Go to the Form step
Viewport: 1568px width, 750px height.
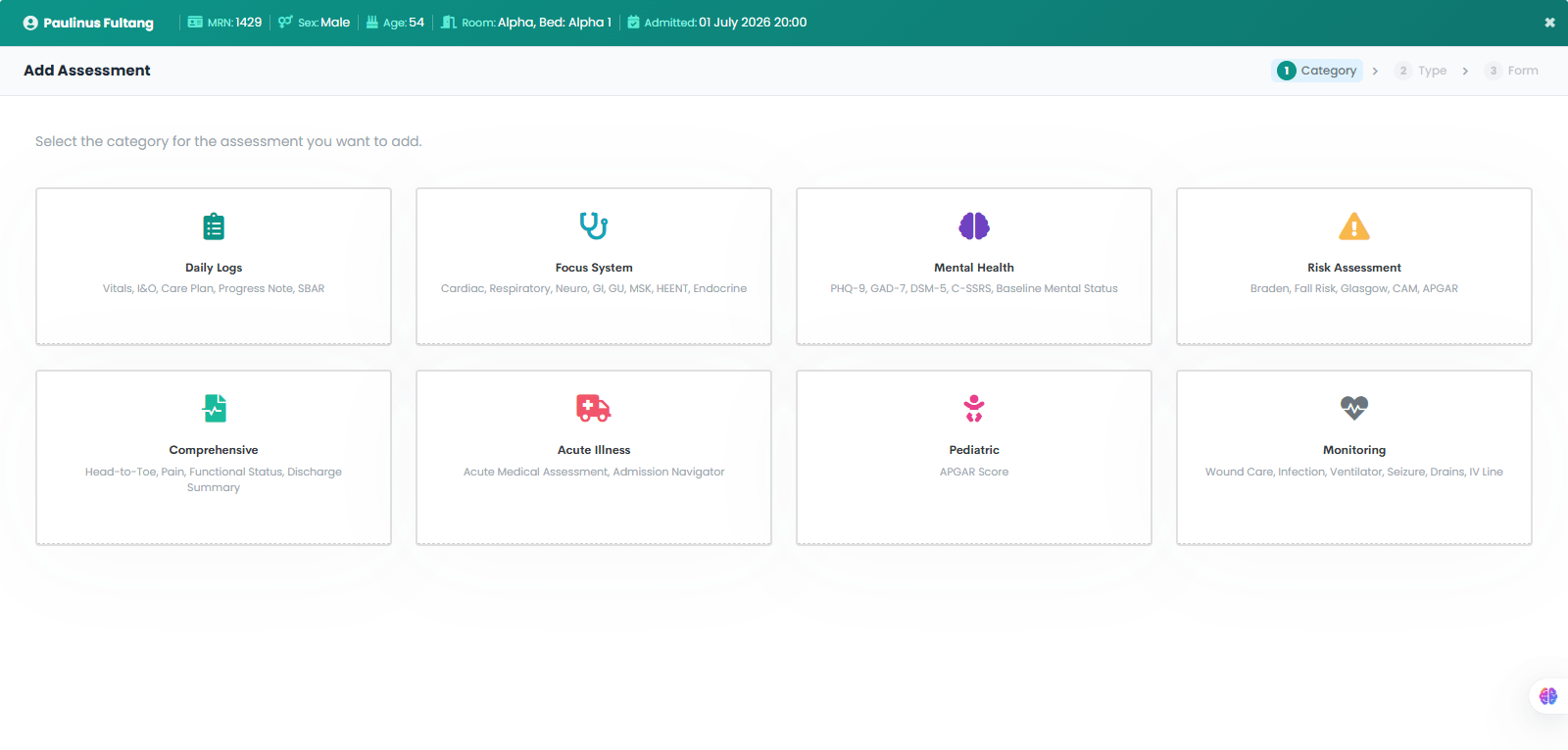click(1511, 71)
